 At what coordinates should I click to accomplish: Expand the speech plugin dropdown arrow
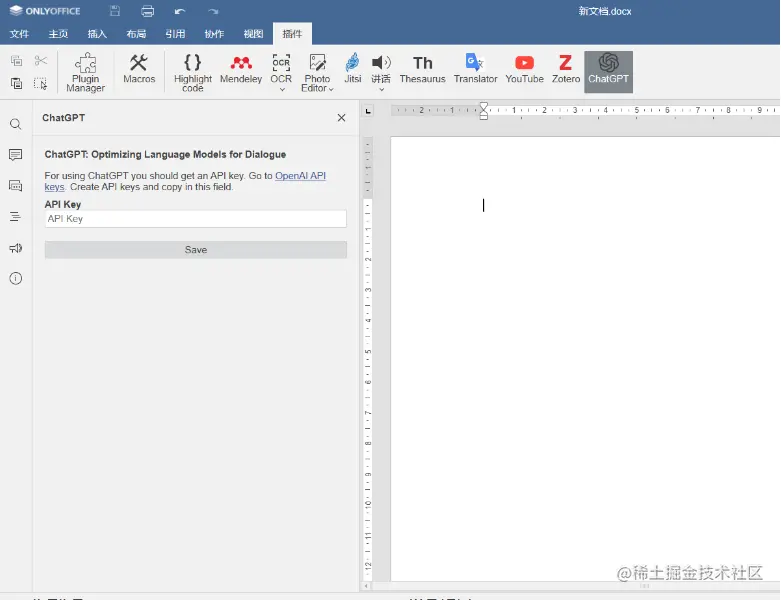(382, 90)
